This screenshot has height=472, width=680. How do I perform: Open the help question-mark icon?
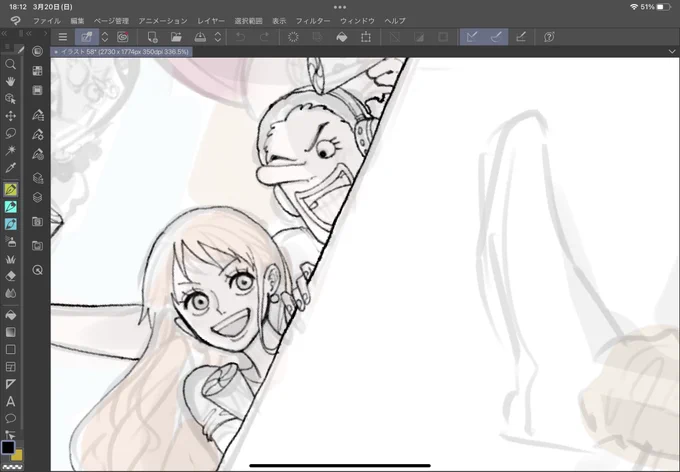pos(549,37)
